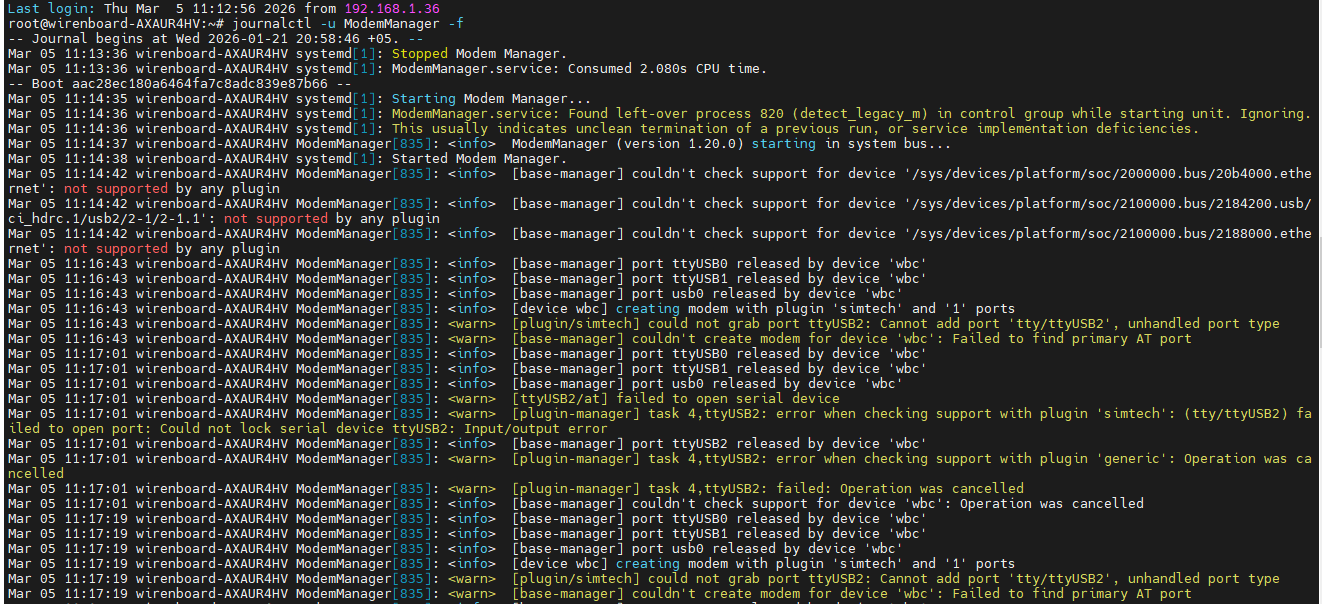This screenshot has height=604, width=1322.
Task: Click 'task 4,ttyUSB2: failed: Operation was cancelled'
Action: pyautogui.click(x=767, y=488)
